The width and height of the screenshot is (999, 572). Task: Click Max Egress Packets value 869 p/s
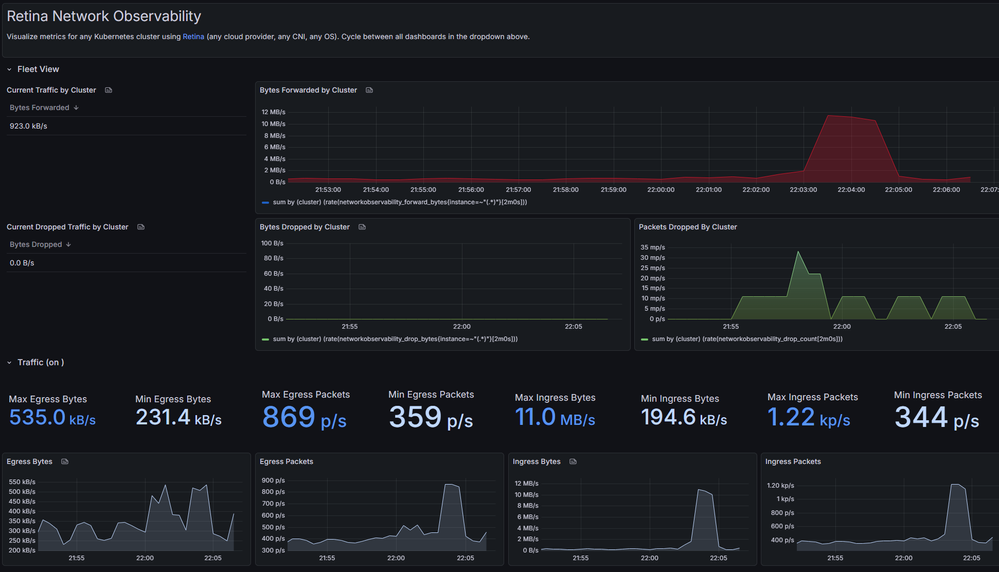click(x=304, y=418)
